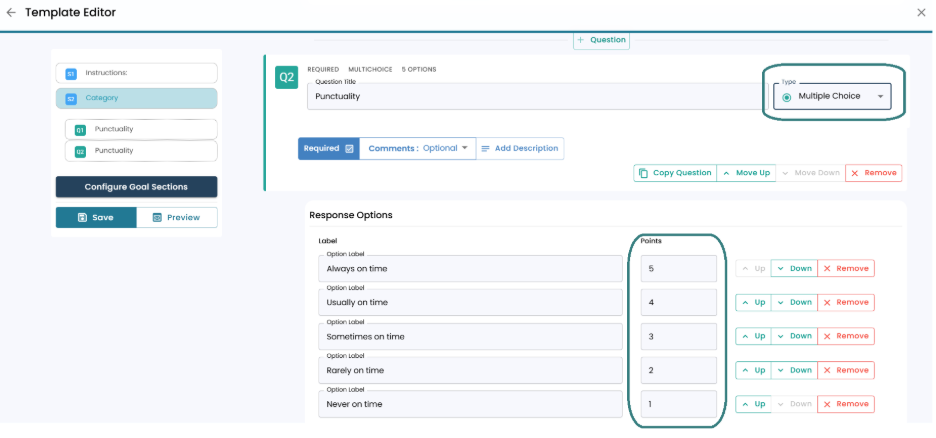Move 'Rarely on time' option up

(753, 370)
